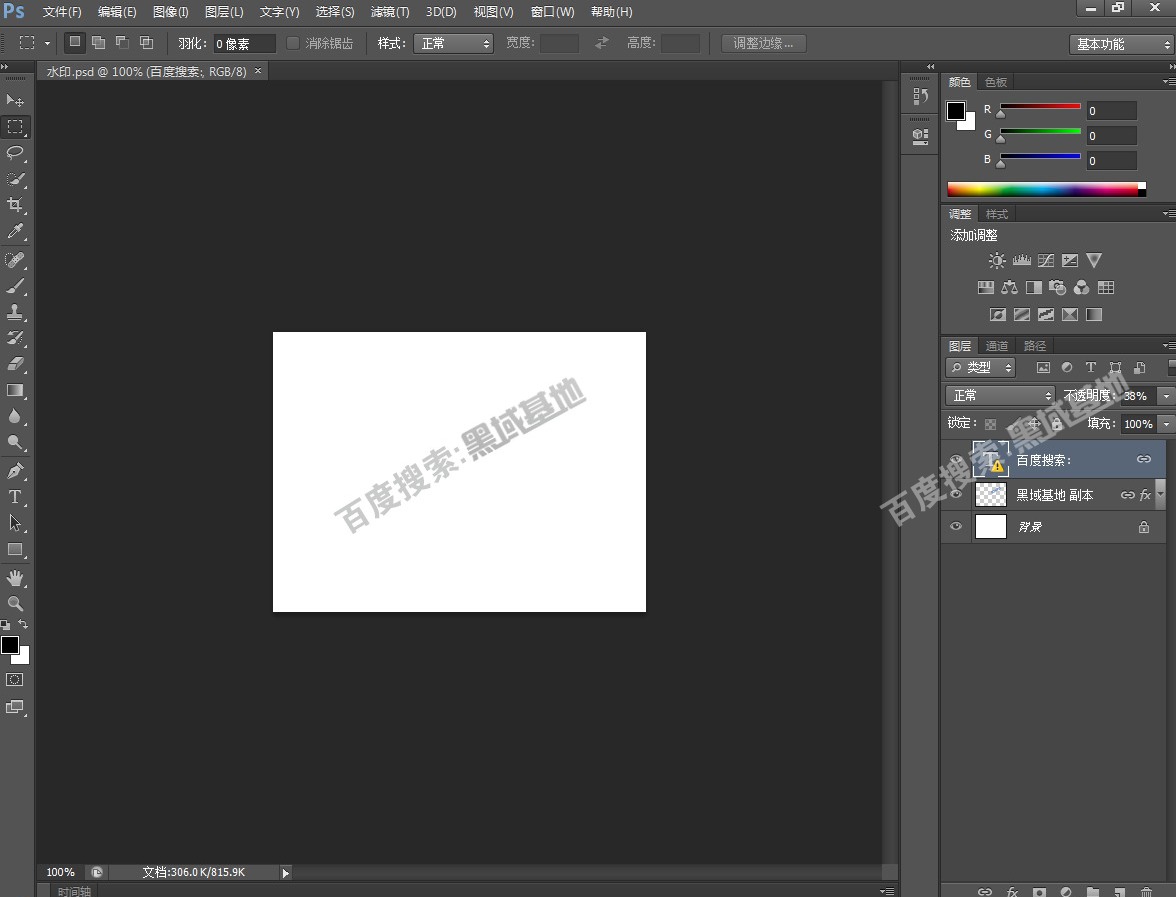Click the 调整边缘 button
The width and height of the screenshot is (1176, 897).
[x=764, y=44]
